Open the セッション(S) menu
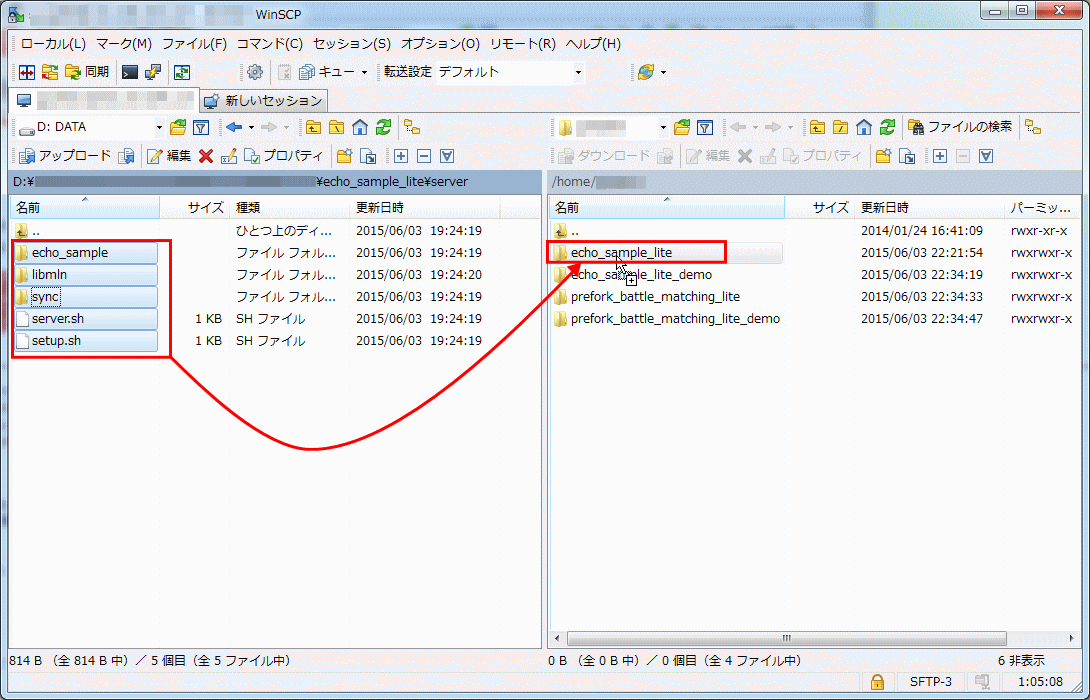 point(352,44)
